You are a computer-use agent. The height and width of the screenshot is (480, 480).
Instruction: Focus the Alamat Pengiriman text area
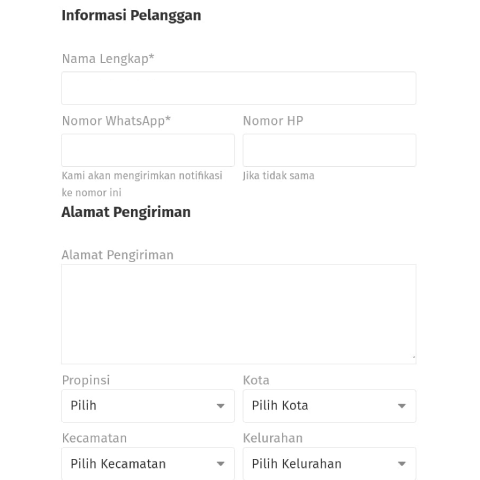click(x=239, y=314)
